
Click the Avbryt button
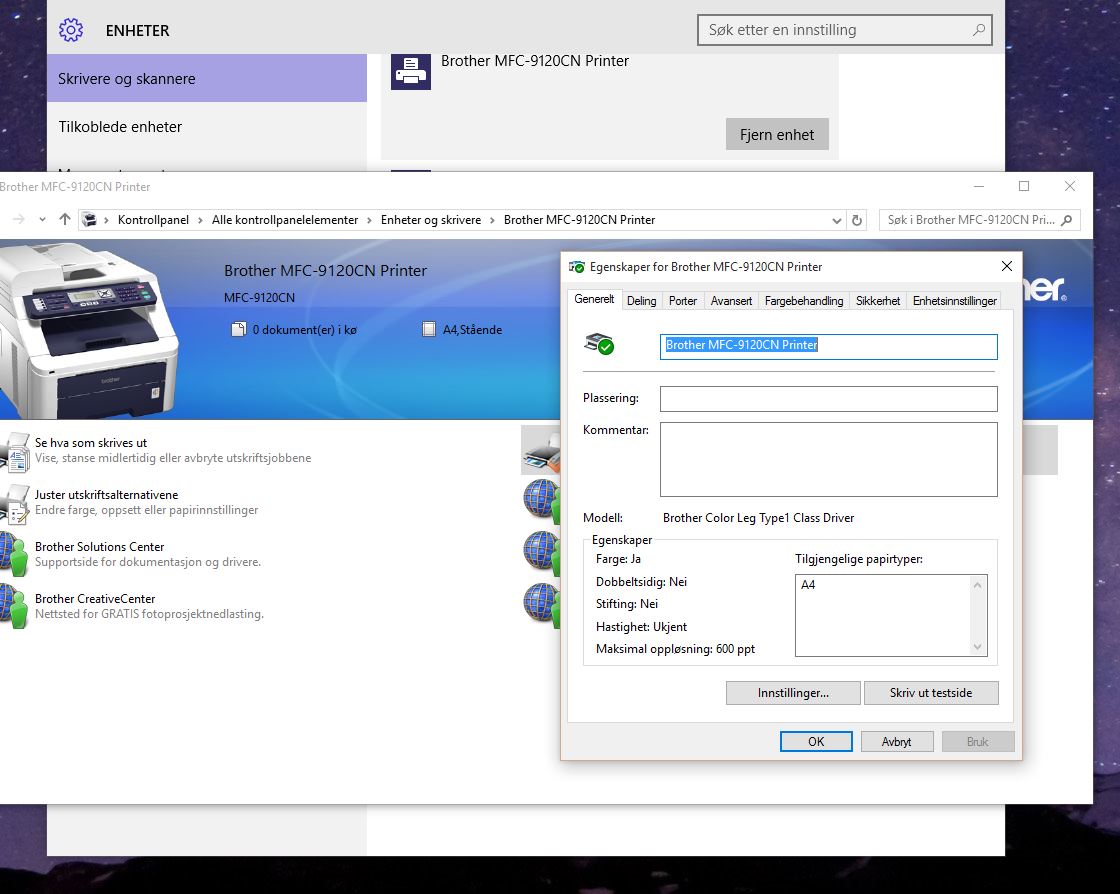(x=896, y=741)
